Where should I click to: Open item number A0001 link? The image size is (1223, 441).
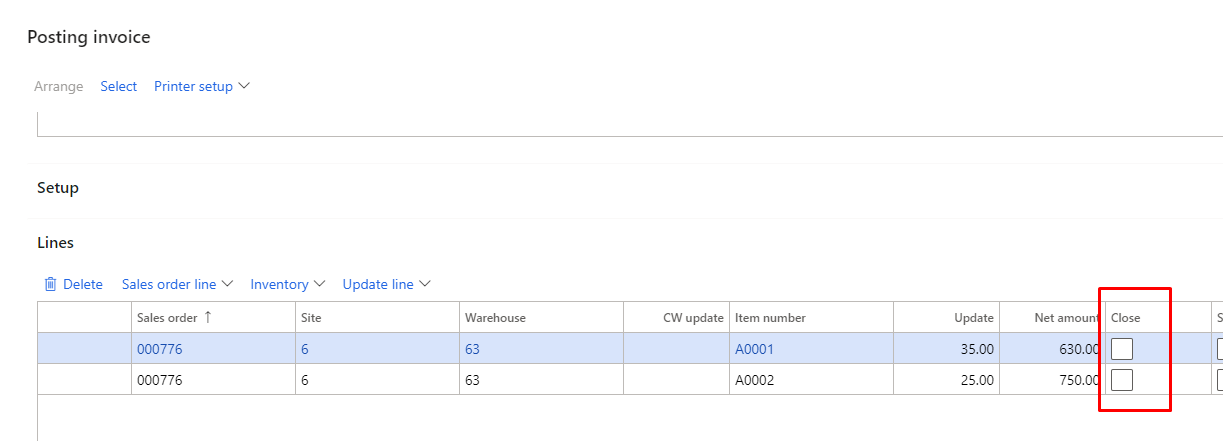point(754,349)
